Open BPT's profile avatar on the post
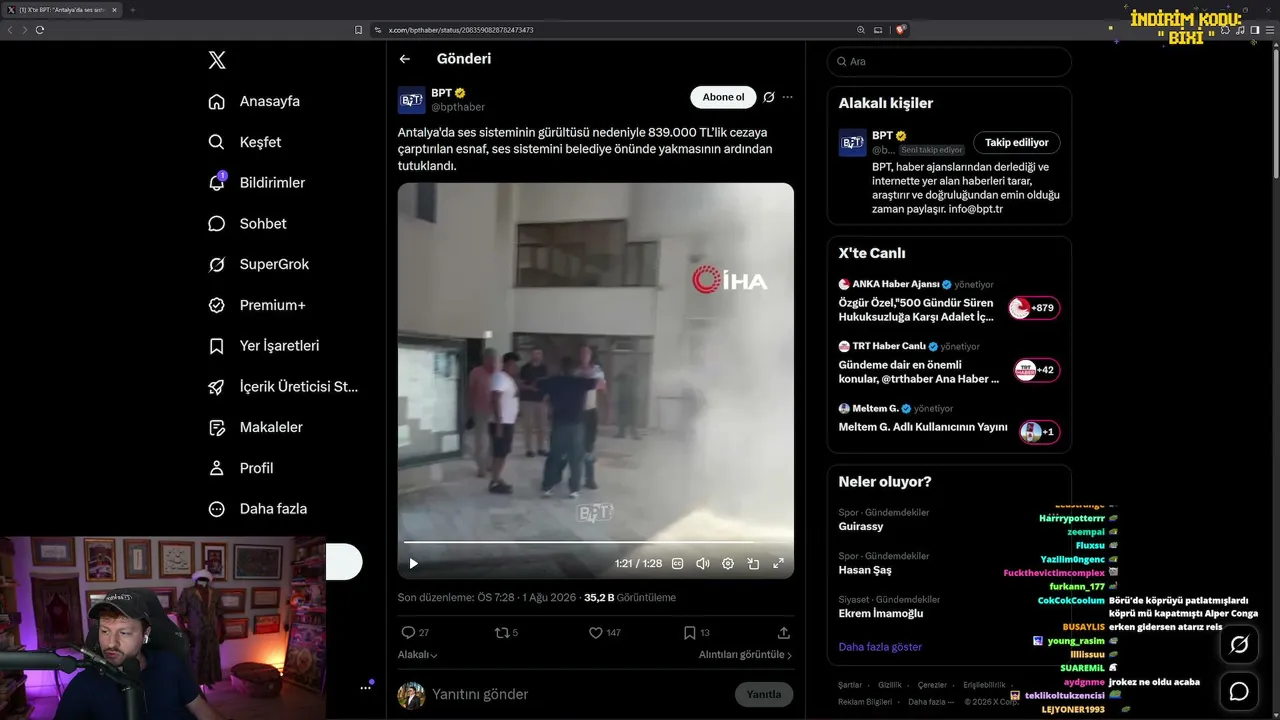 pos(411,100)
